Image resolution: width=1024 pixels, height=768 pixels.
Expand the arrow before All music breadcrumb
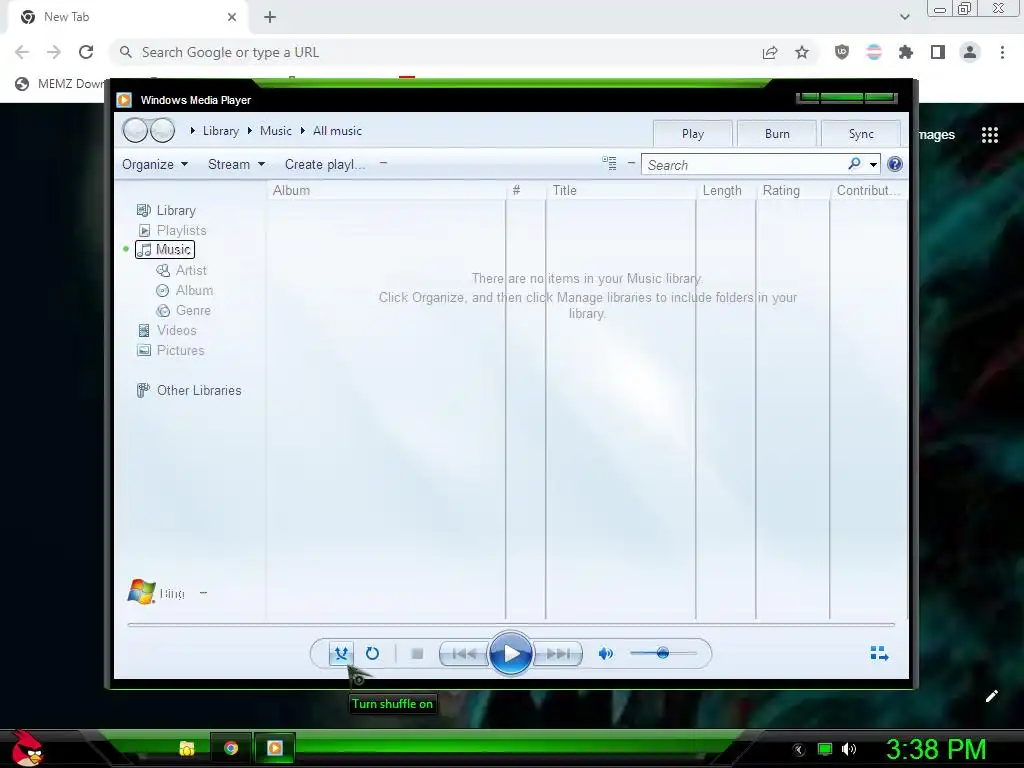click(x=303, y=131)
